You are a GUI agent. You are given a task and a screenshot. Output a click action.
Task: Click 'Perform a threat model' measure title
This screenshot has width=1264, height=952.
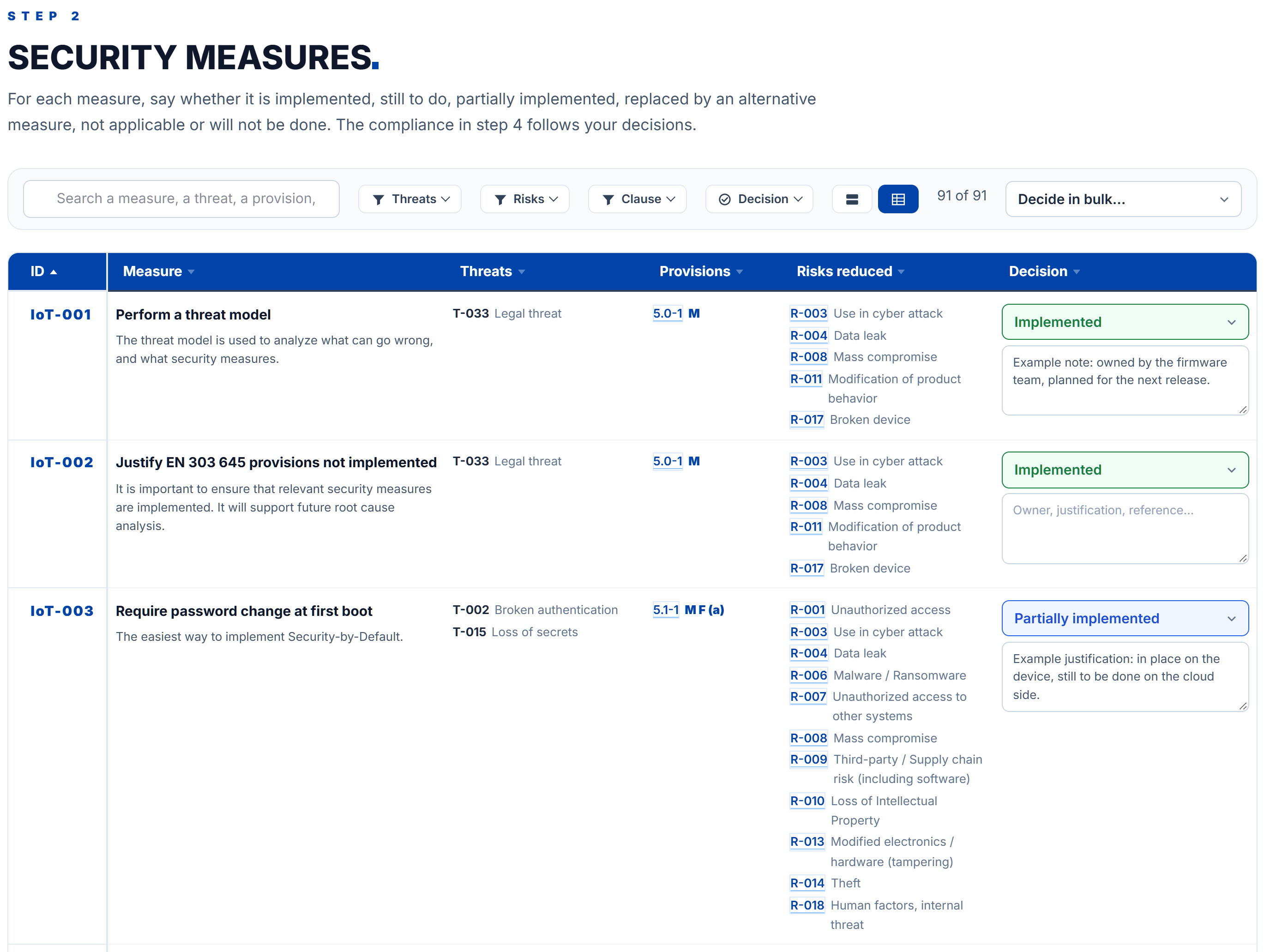tap(193, 315)
